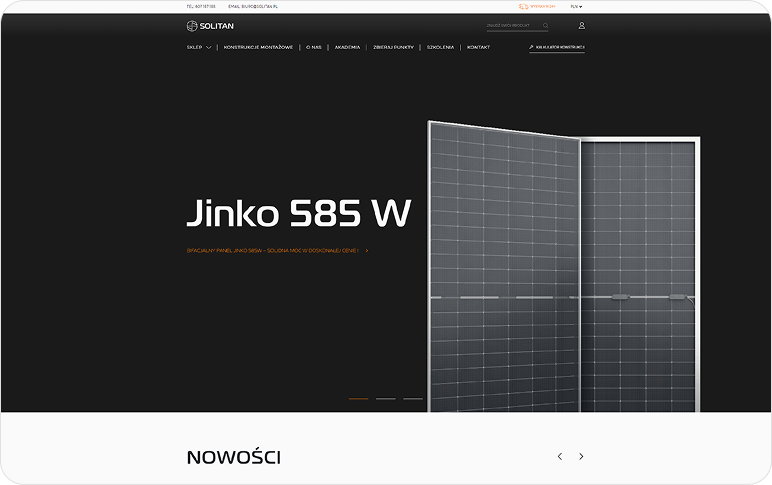772x485 pixels.
Task: Open the O Nas page
Action: point(314,47)
